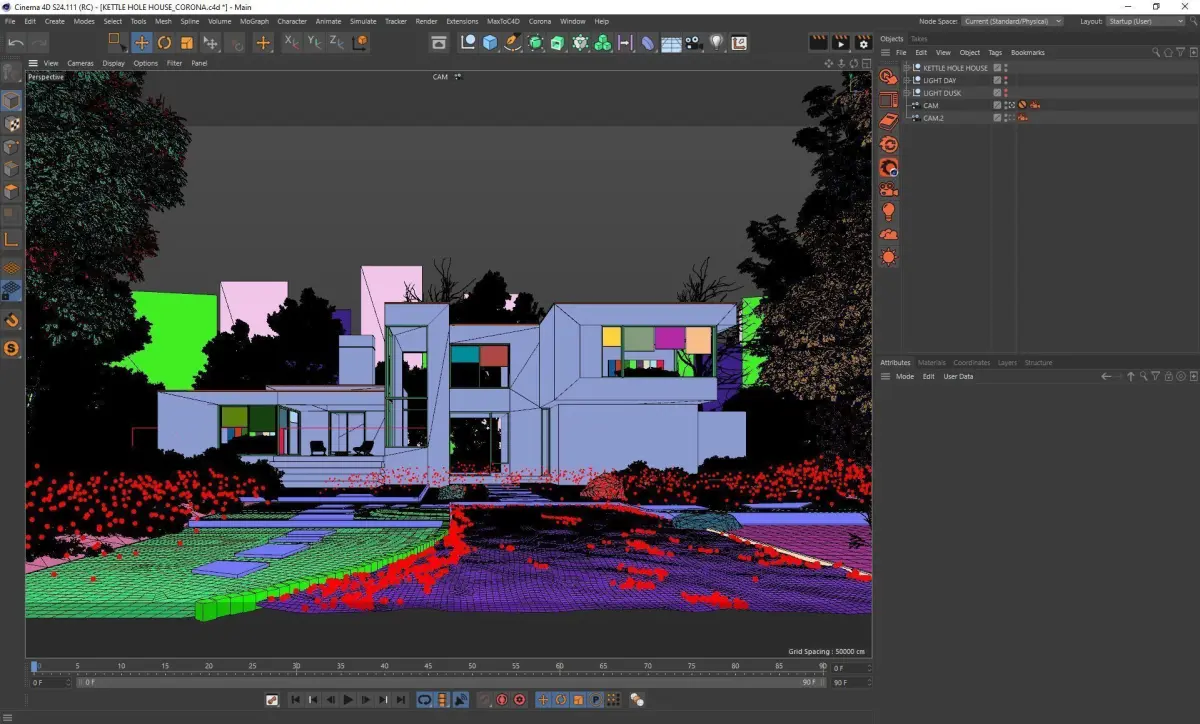Activate the Move tool in top toolbar

point(142,42)
